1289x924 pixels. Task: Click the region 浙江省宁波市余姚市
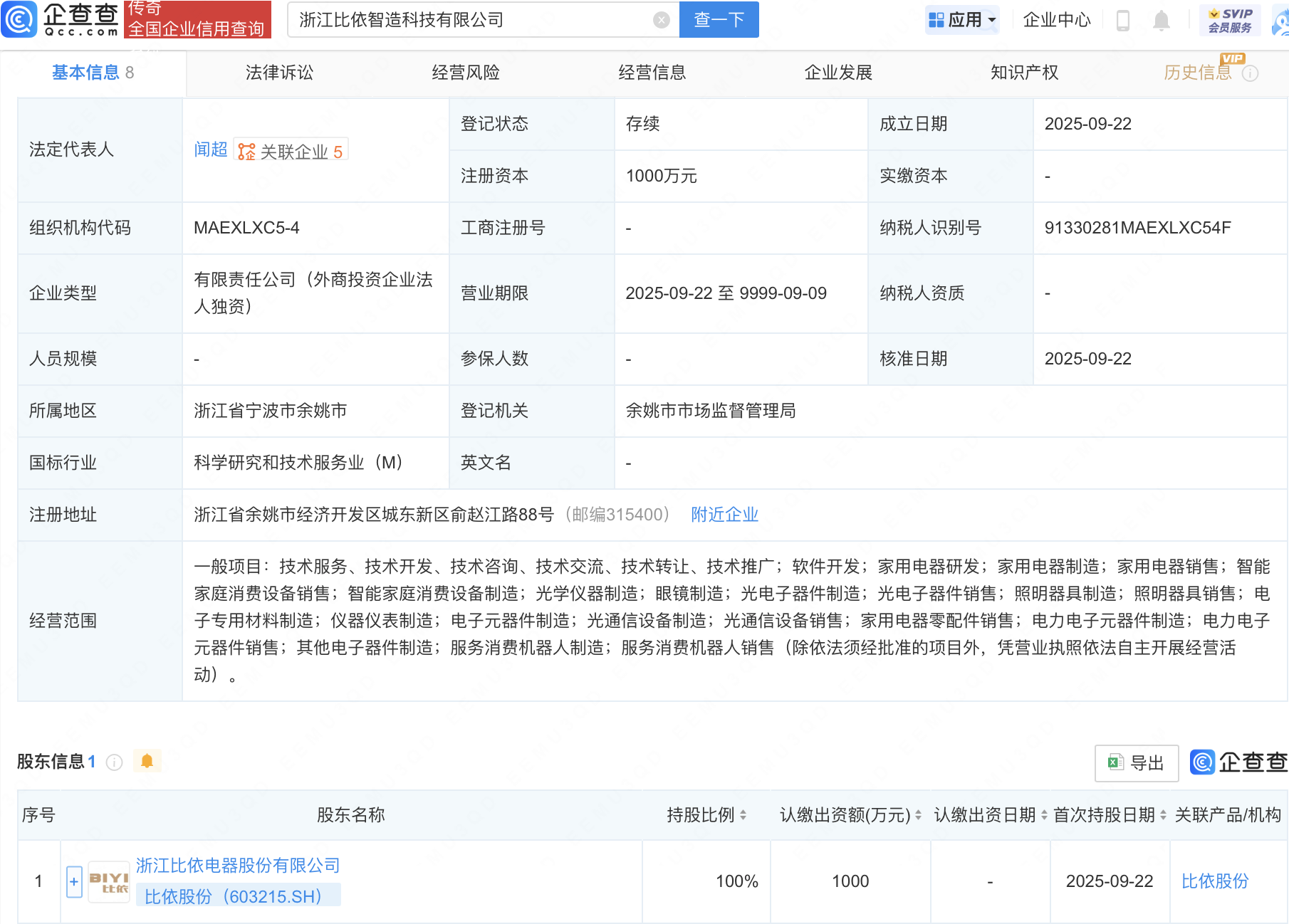[x=270, y=411]
